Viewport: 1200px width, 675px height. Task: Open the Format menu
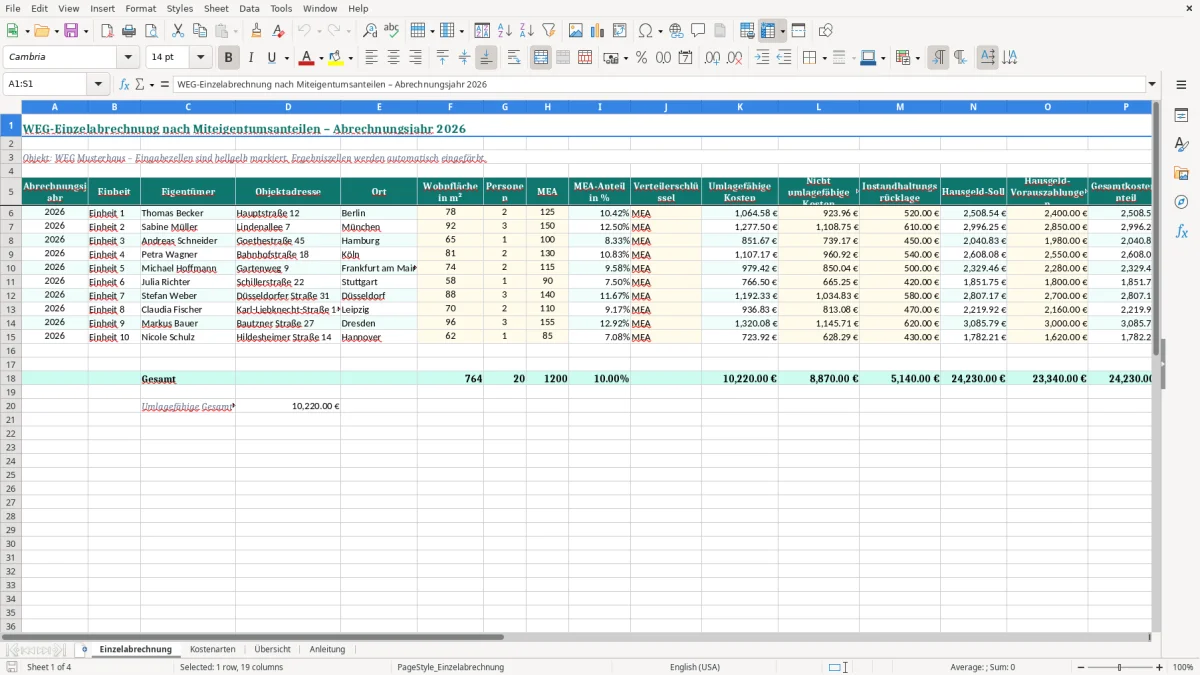[141, 8]
